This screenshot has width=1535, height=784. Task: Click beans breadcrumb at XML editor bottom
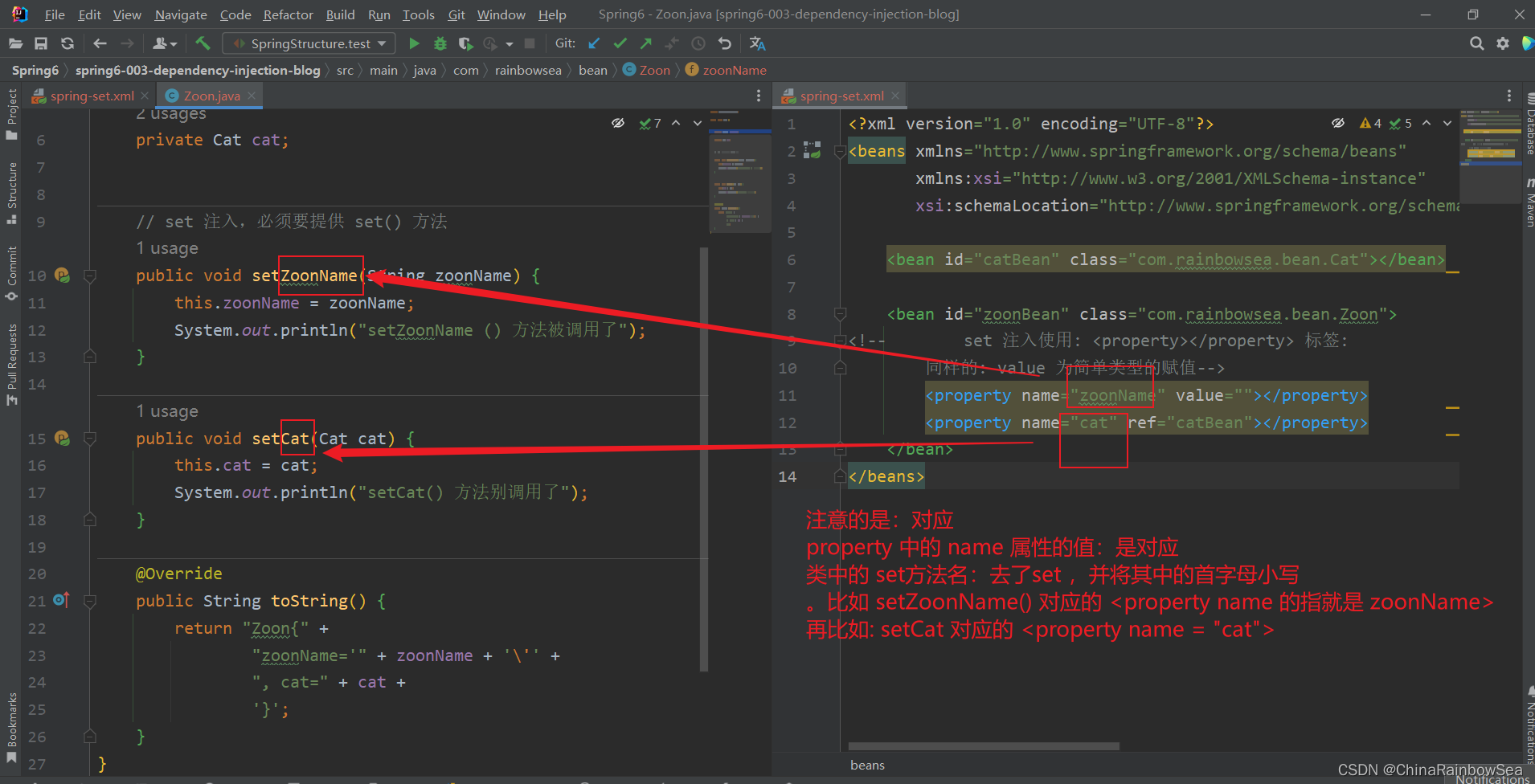867,766
